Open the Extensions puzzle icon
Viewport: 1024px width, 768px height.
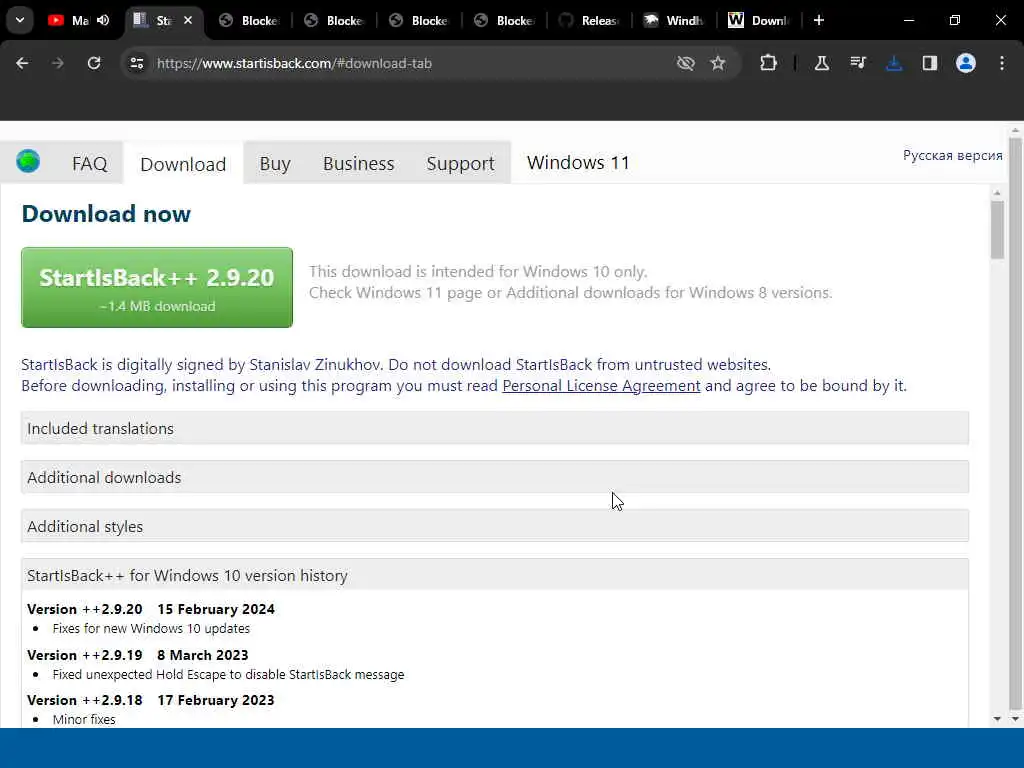(769, 63)
